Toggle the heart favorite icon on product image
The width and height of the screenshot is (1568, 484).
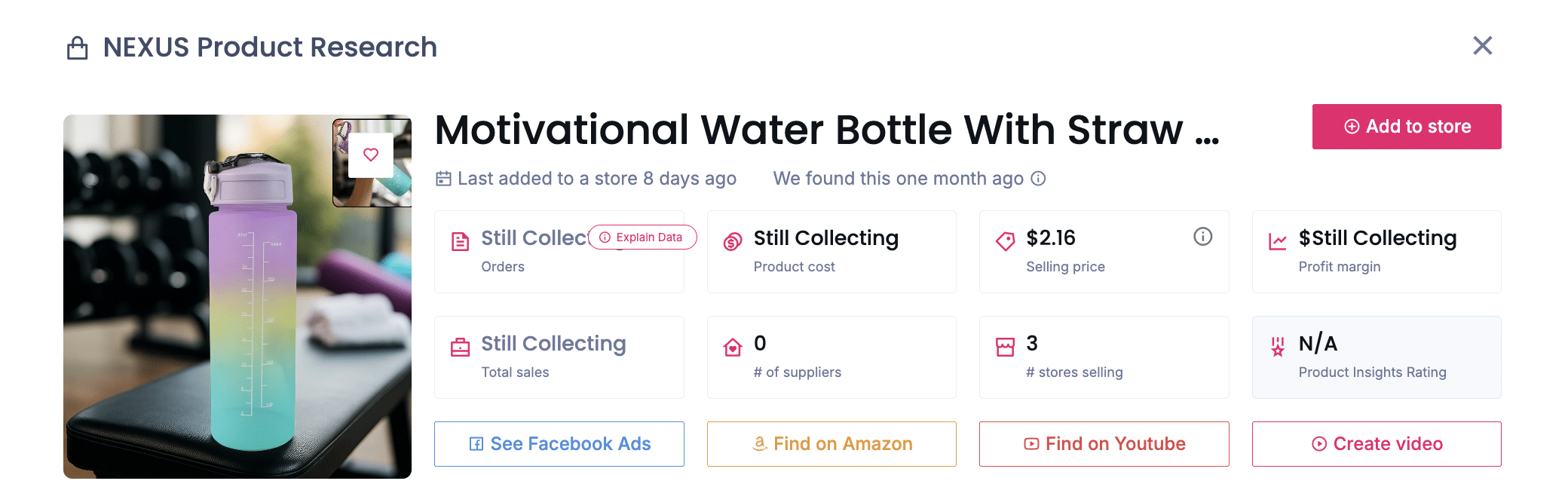pyautogui.click(x=372, y=154)
